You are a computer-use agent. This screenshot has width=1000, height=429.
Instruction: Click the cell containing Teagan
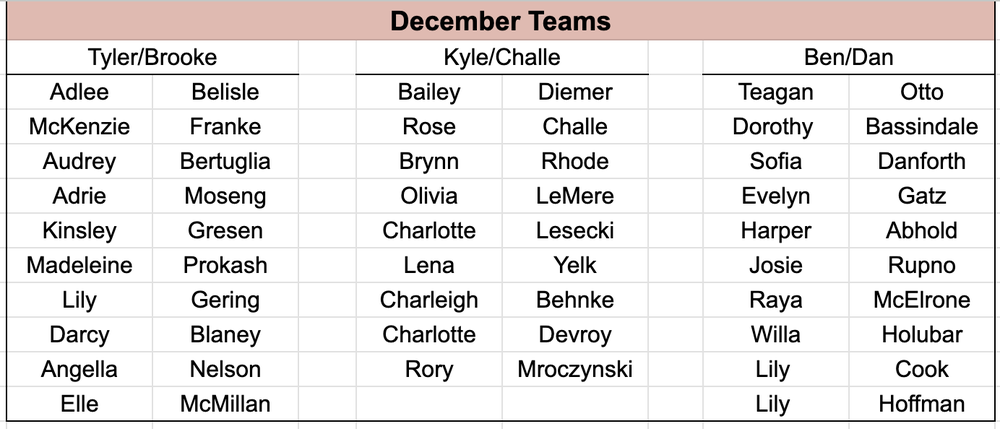point(776,92)
